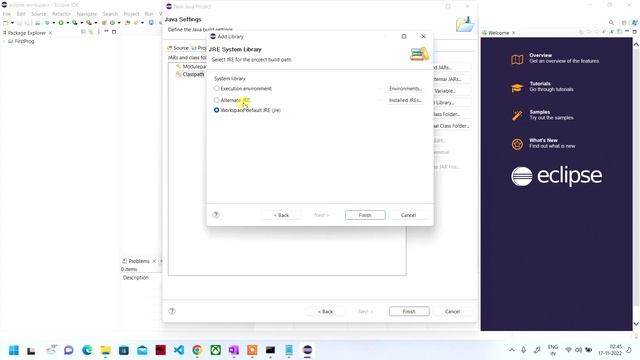Click Finish in the New Java Project wizard
The image size is (640, 360).
click(x=409, y=311)
